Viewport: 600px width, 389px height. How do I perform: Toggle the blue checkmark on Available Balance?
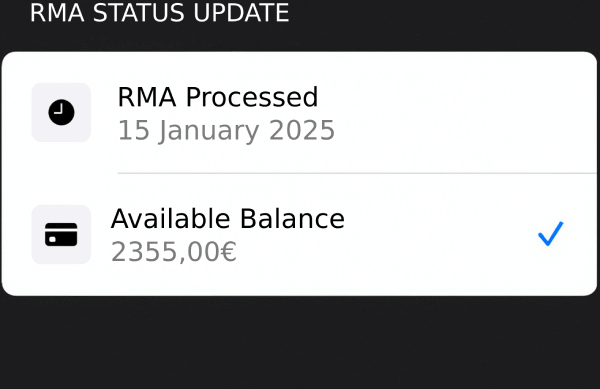(550, 233)
